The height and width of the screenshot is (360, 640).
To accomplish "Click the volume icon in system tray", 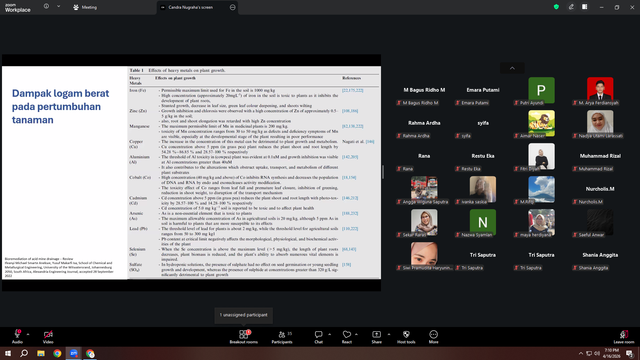I will point(597,353).
